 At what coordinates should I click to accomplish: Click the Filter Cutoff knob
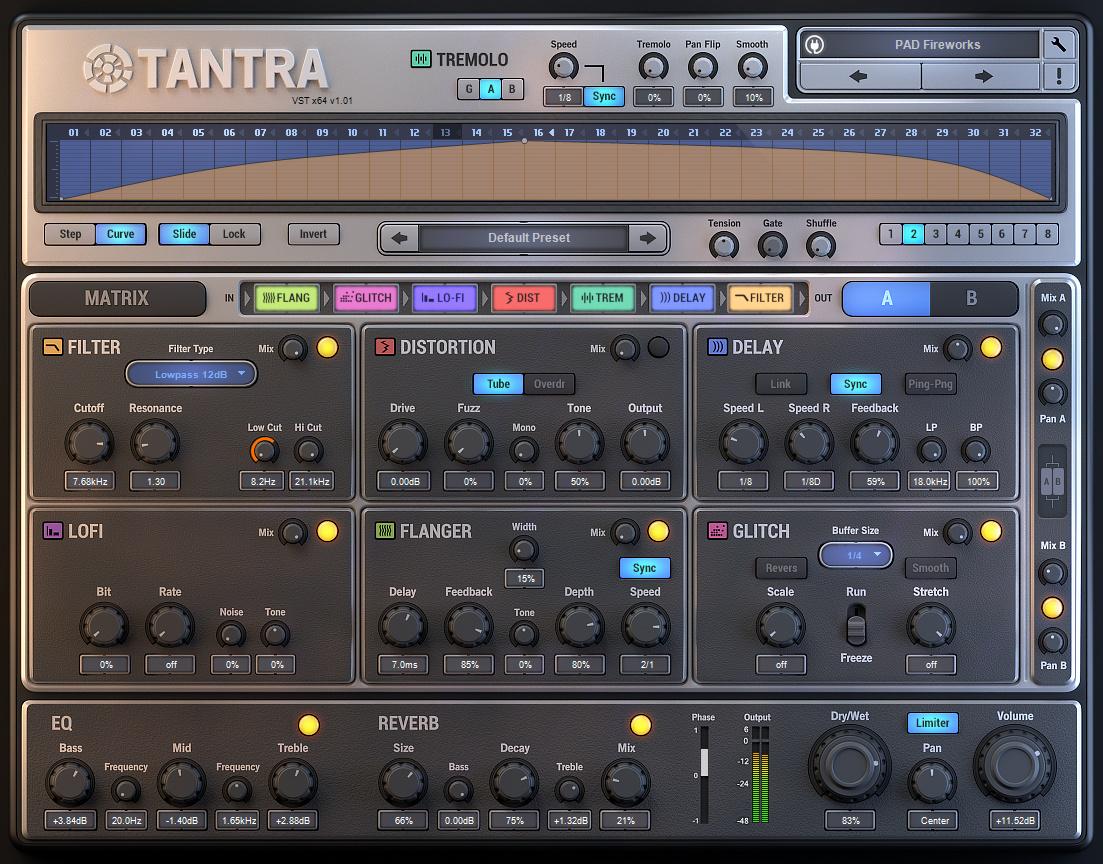[x=89, y=443]
